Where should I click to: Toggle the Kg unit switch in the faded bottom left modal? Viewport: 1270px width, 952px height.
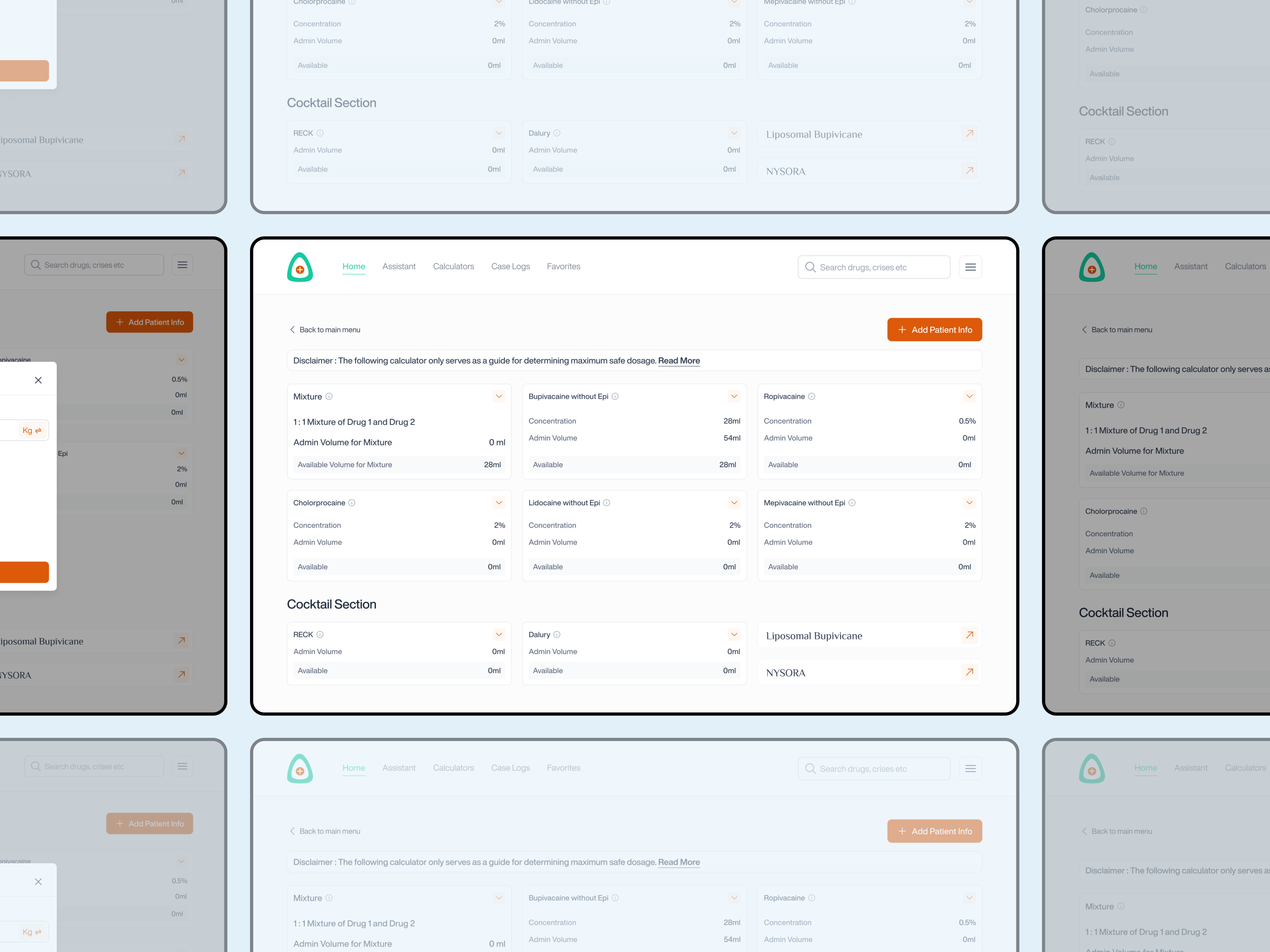[32, 932]
